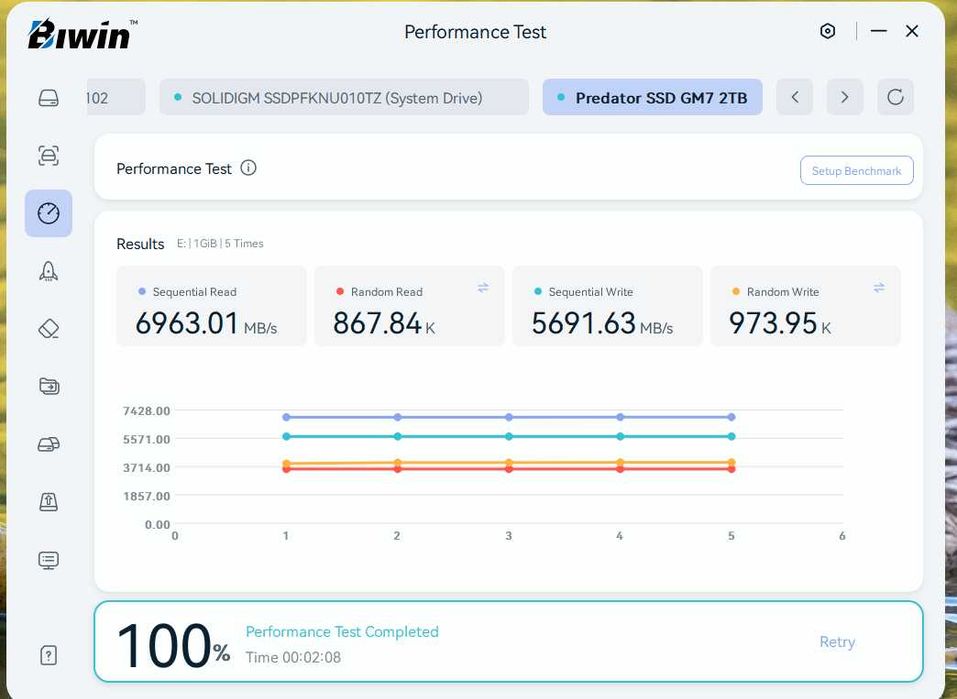957x699 pixels.
Task: Click the Sequential Read result card
Action: pos(211,306)
